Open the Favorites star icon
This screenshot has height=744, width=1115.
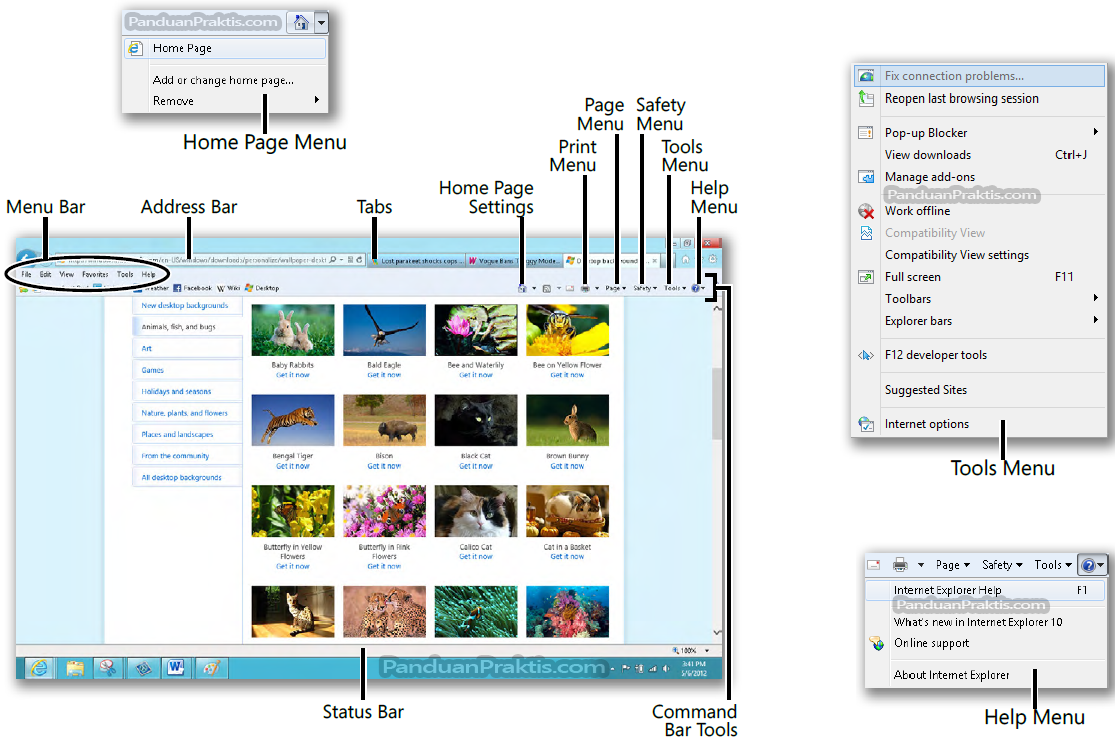click(x=698, y=260)
